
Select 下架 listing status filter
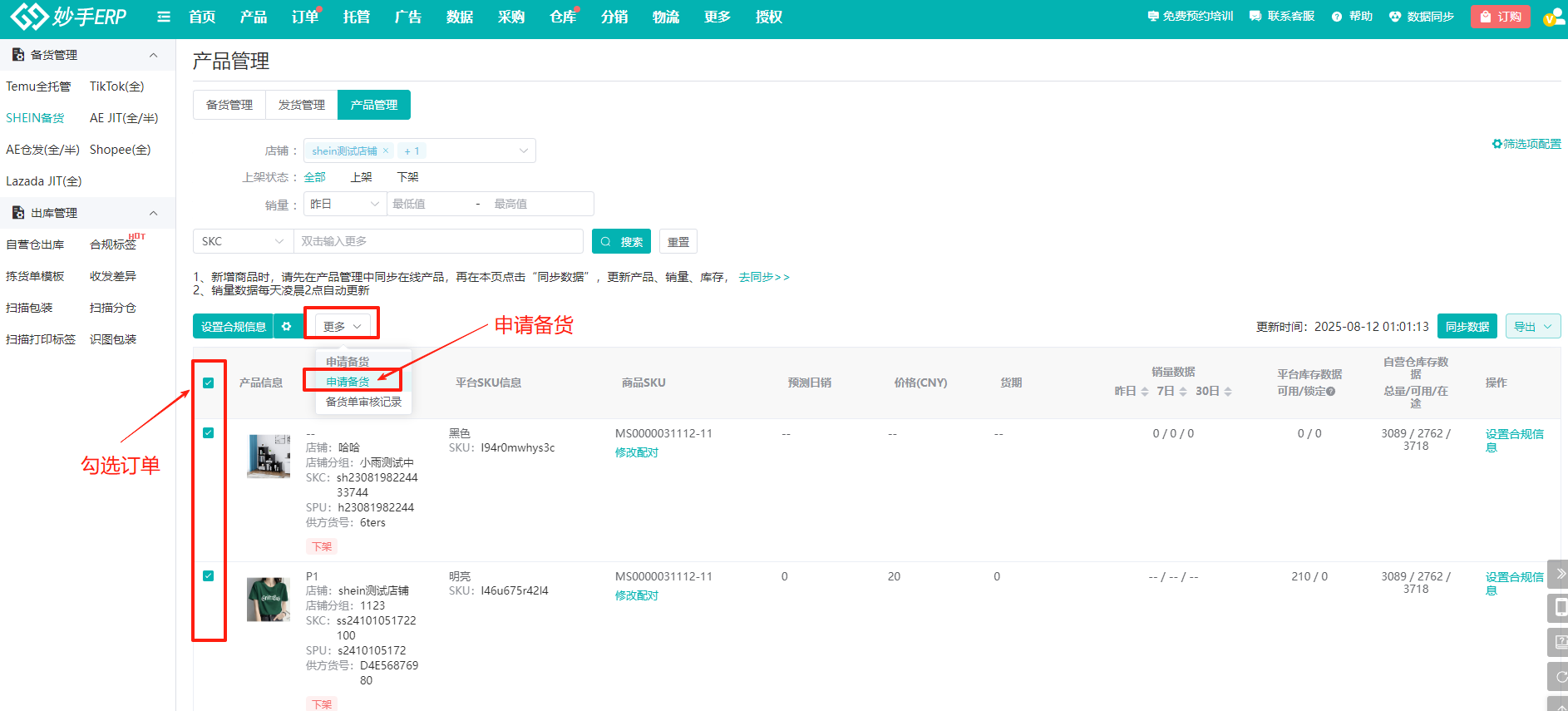(x=407, y=177)
